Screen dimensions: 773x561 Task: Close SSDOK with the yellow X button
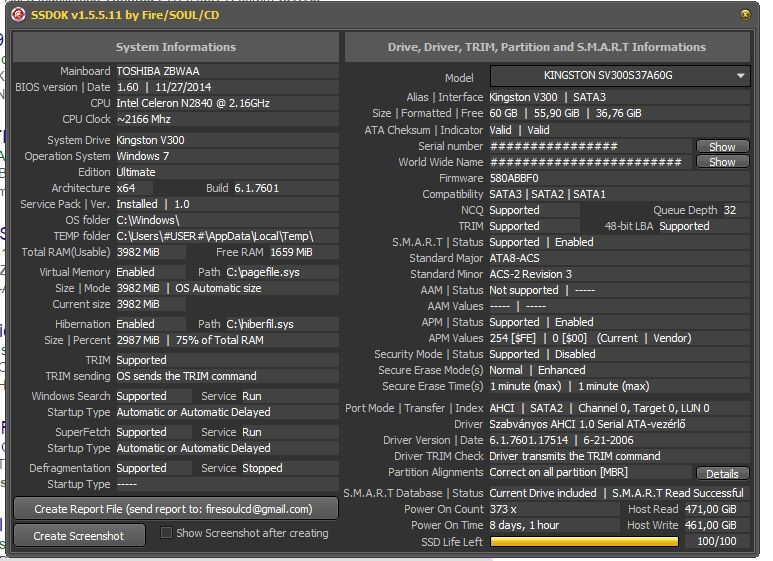tap(745, 15)
